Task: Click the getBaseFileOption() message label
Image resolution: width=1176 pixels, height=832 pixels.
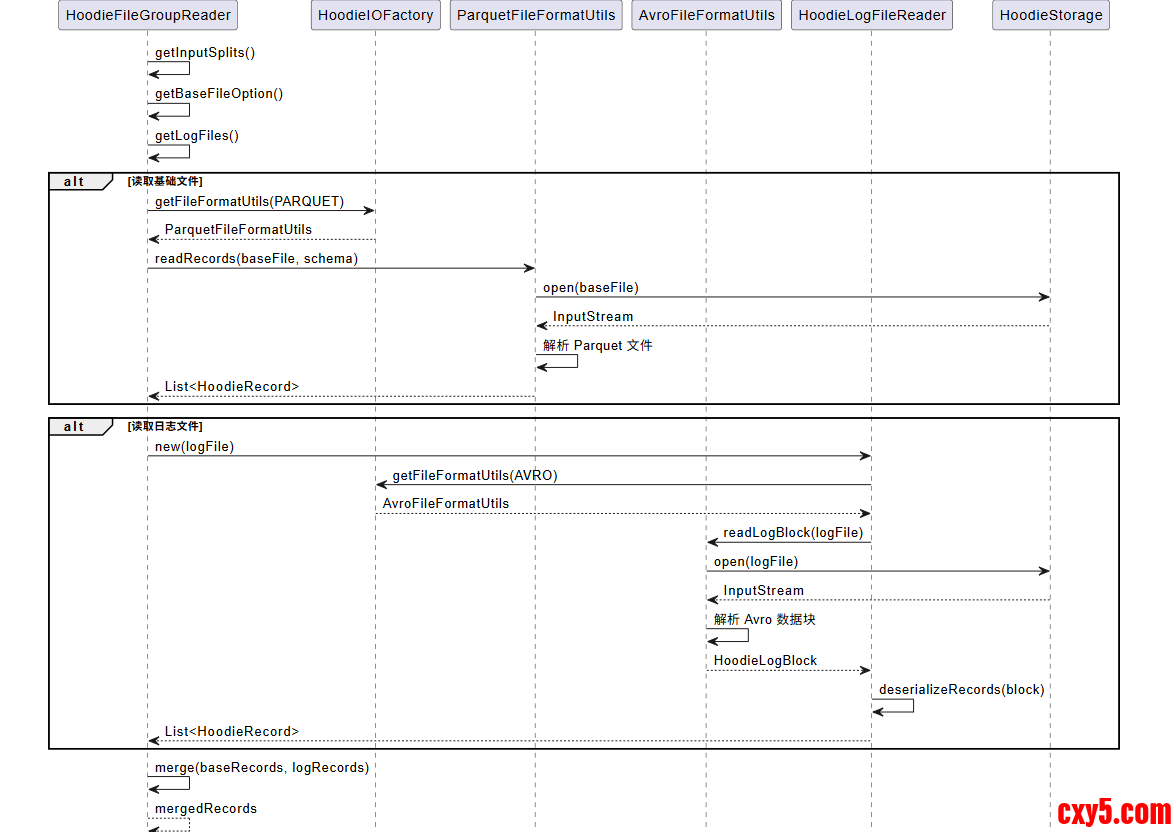Action: (219, 94)
